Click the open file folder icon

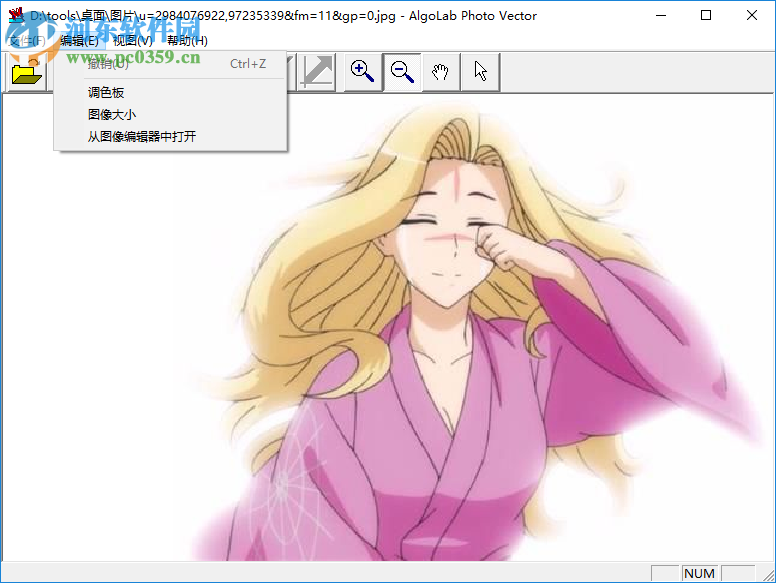[27, 73]
